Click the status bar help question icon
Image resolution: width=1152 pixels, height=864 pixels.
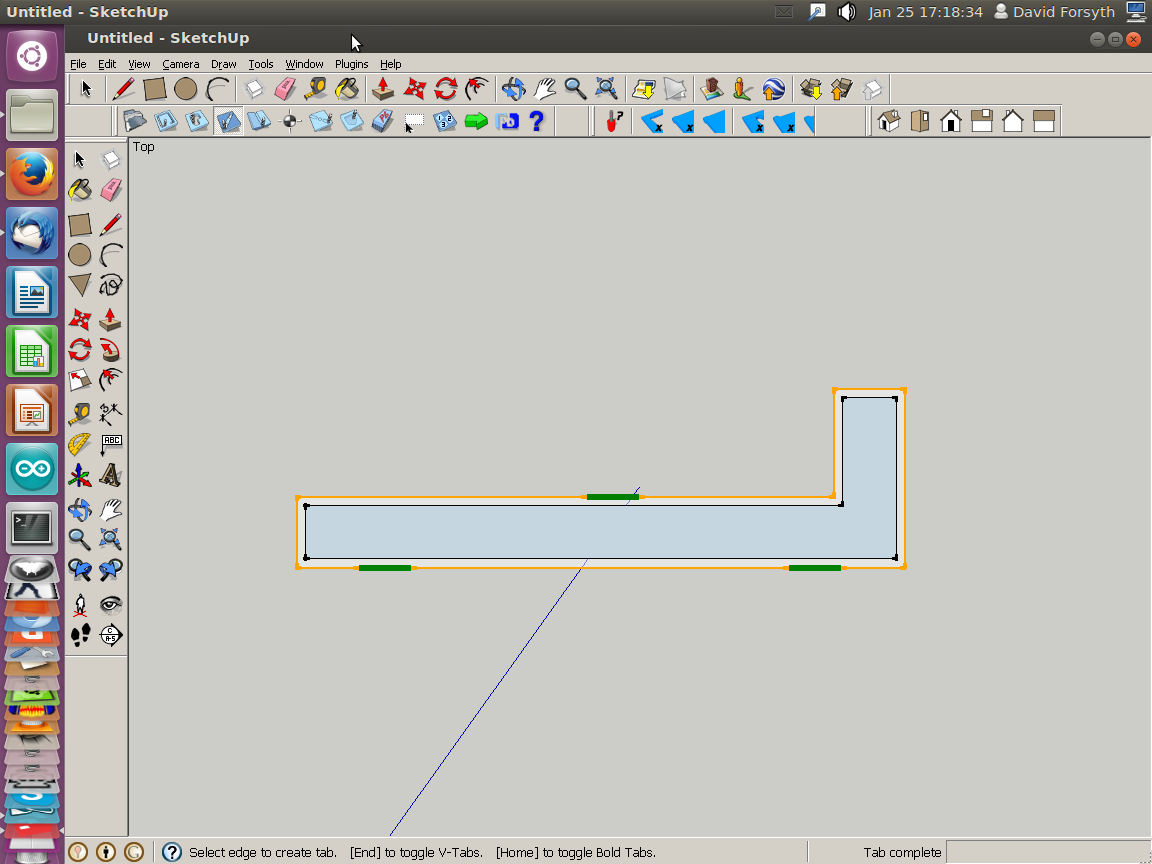(x=171, y=852)
